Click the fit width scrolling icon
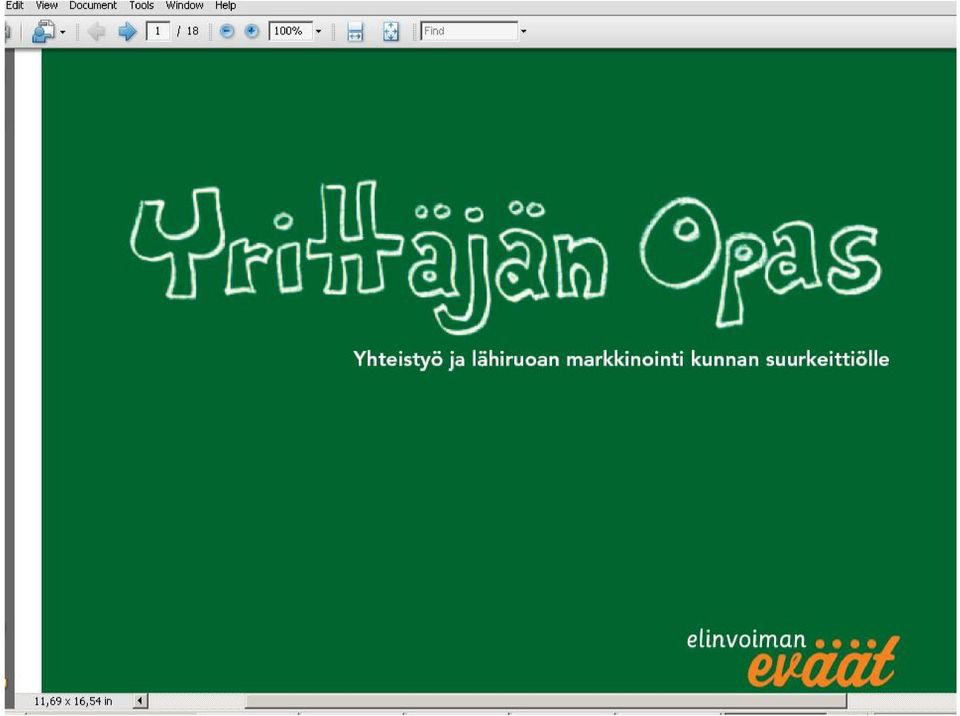The image size is (960, 716). (355, 31)
